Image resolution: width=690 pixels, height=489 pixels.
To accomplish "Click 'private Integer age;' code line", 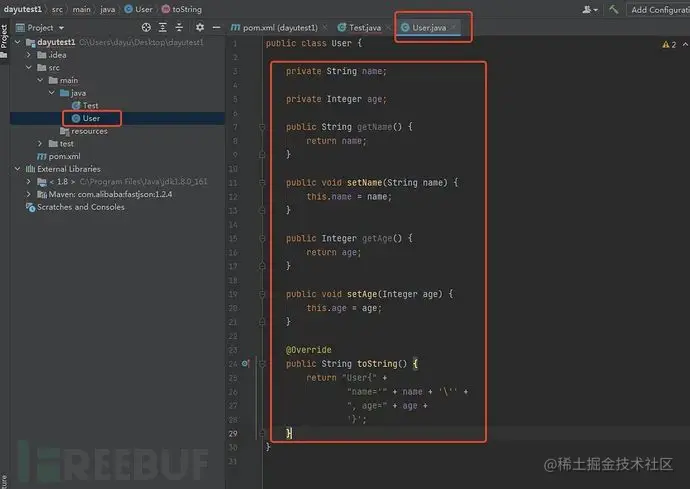I will coord(336,99).
